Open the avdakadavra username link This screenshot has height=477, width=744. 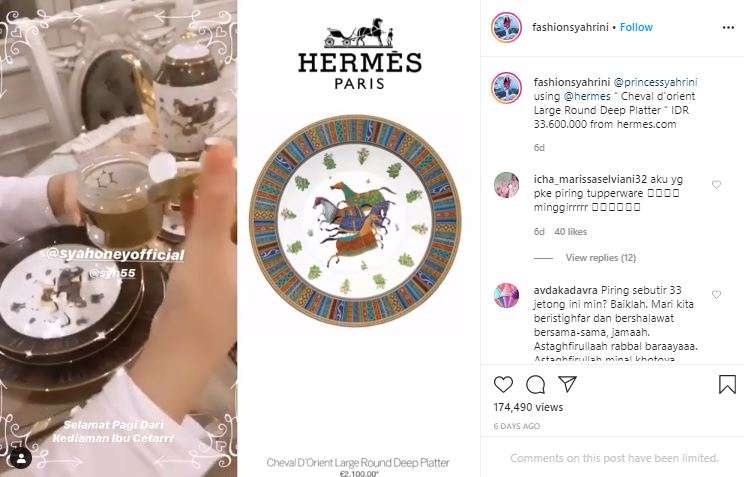566,290
